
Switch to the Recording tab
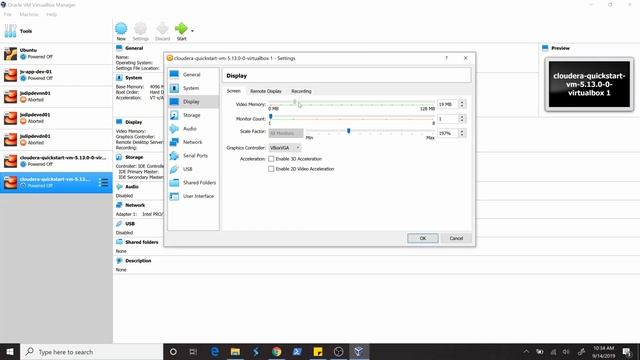coord(301,91)
